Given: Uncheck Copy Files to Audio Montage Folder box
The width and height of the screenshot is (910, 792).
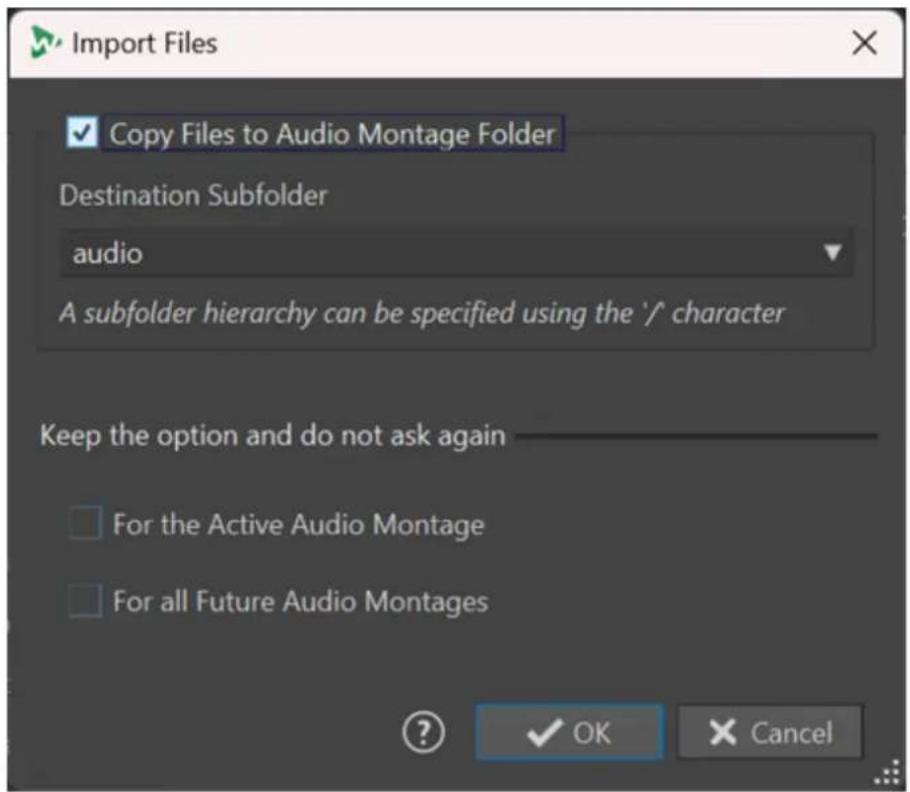Looking at the screenshot, I should coord(82,132).
